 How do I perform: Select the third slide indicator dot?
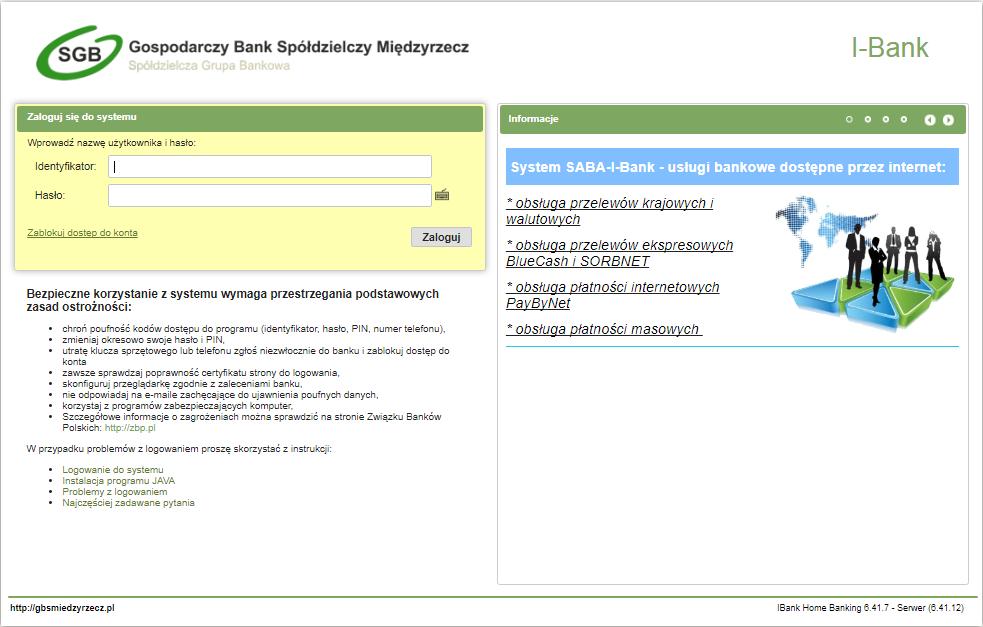pyautogui.click(x=886, y=119)
